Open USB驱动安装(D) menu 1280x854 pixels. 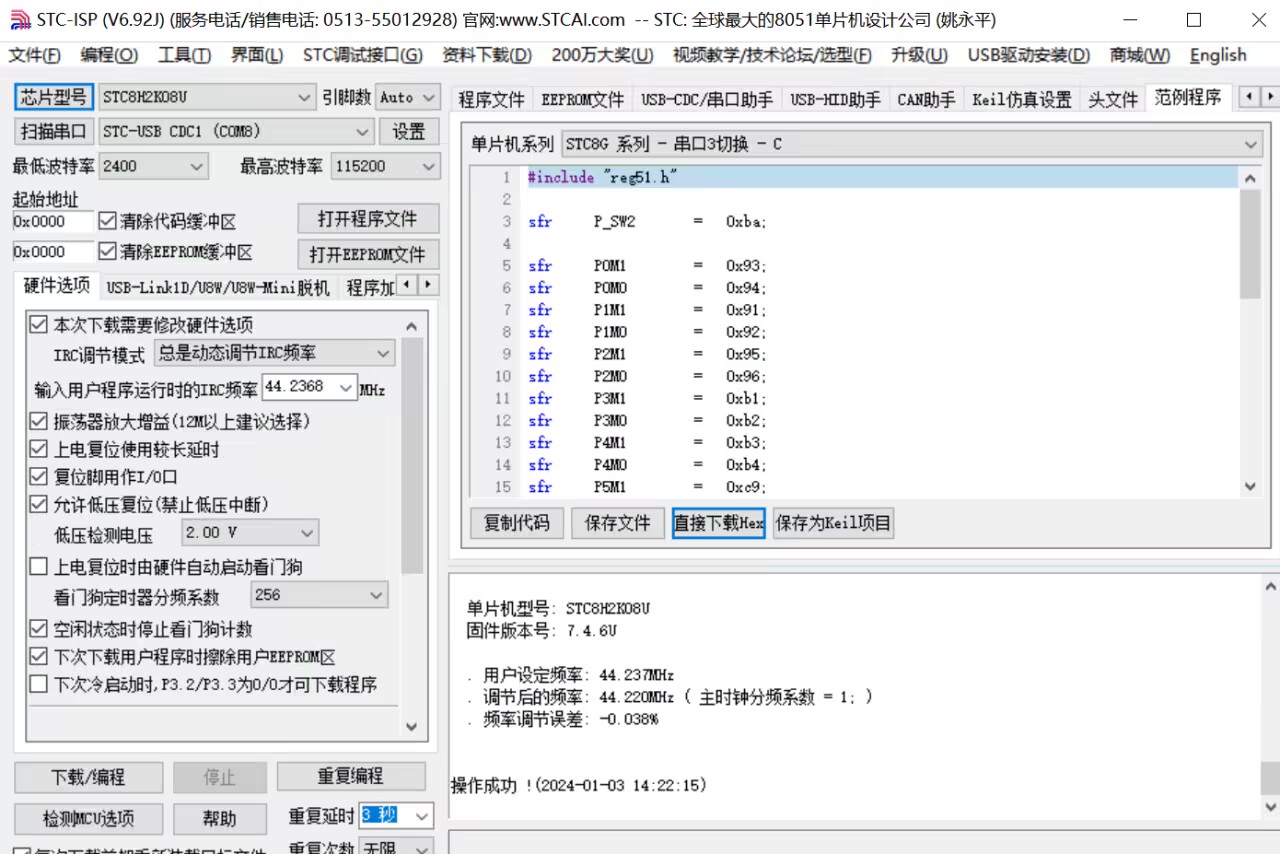coord(1029,55)
